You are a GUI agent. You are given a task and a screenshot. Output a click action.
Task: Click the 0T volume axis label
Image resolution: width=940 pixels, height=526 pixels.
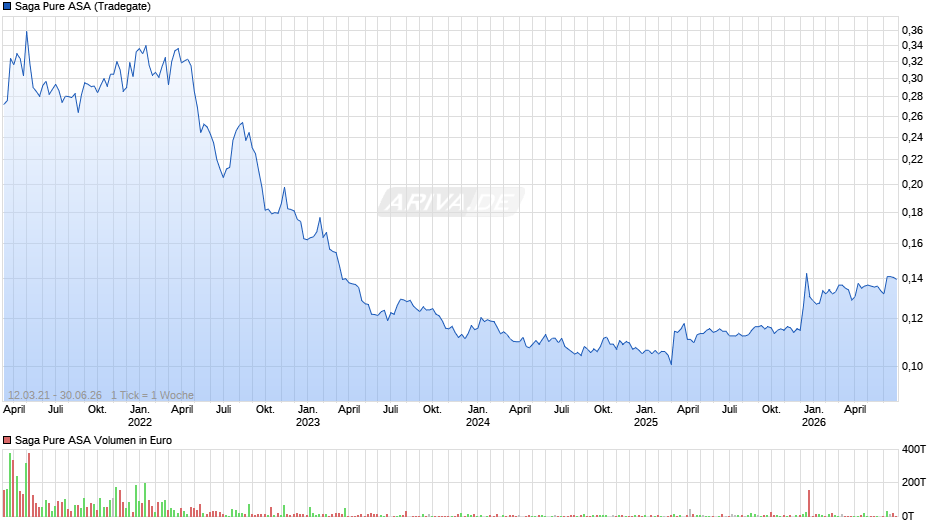point(908,516)
